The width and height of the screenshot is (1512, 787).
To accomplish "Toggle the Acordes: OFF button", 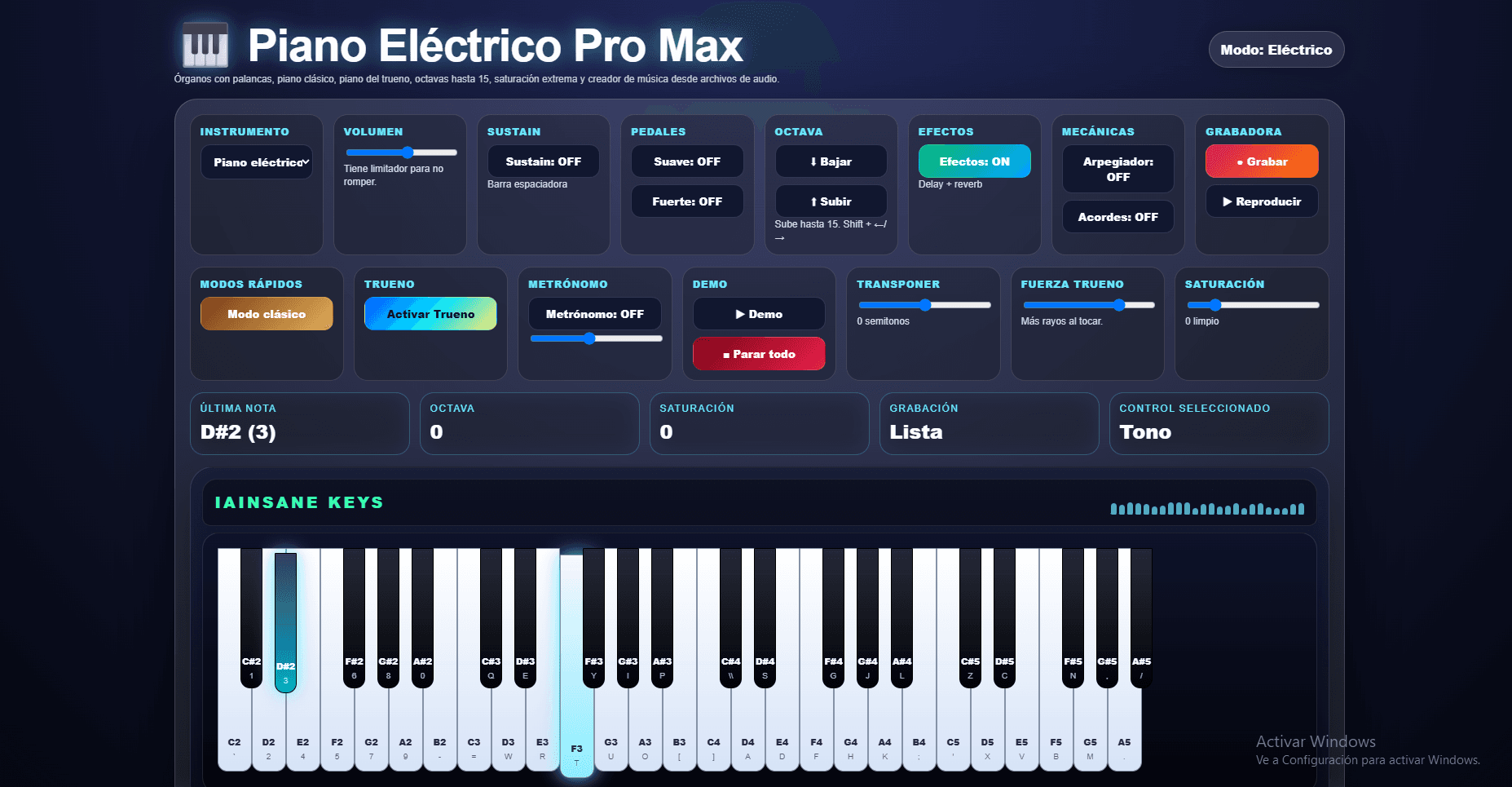I will (x=1118, y=217).
